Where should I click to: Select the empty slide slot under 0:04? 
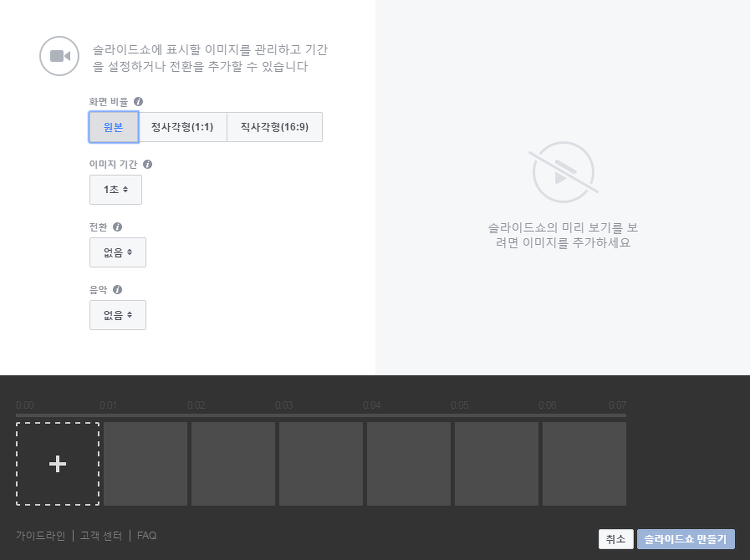click(409, 463)
